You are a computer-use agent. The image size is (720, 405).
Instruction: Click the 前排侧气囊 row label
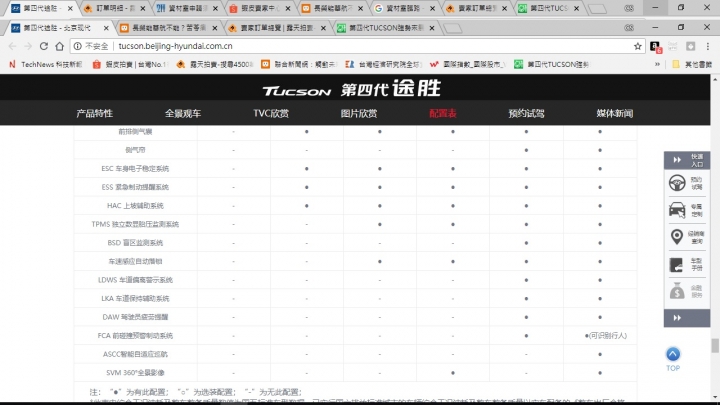[135, 131]
